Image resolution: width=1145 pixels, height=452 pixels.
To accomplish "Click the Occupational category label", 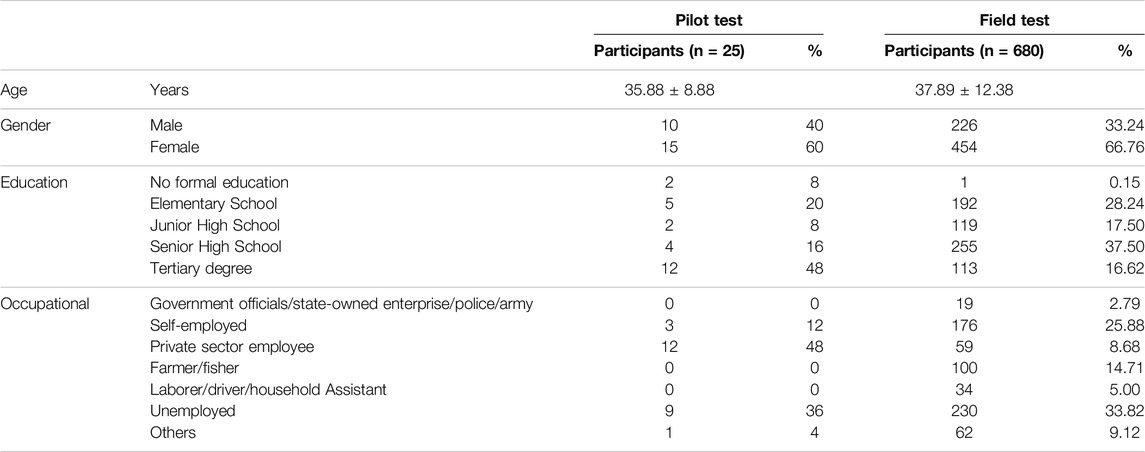I will pos(45,304).
